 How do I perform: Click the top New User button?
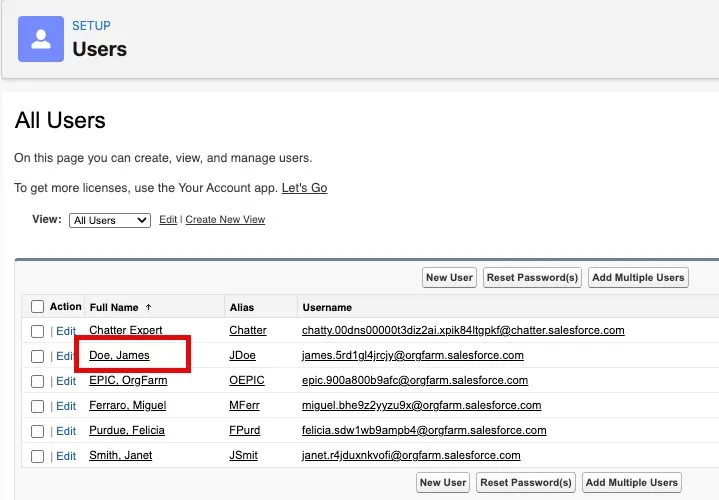click(449, 278)
